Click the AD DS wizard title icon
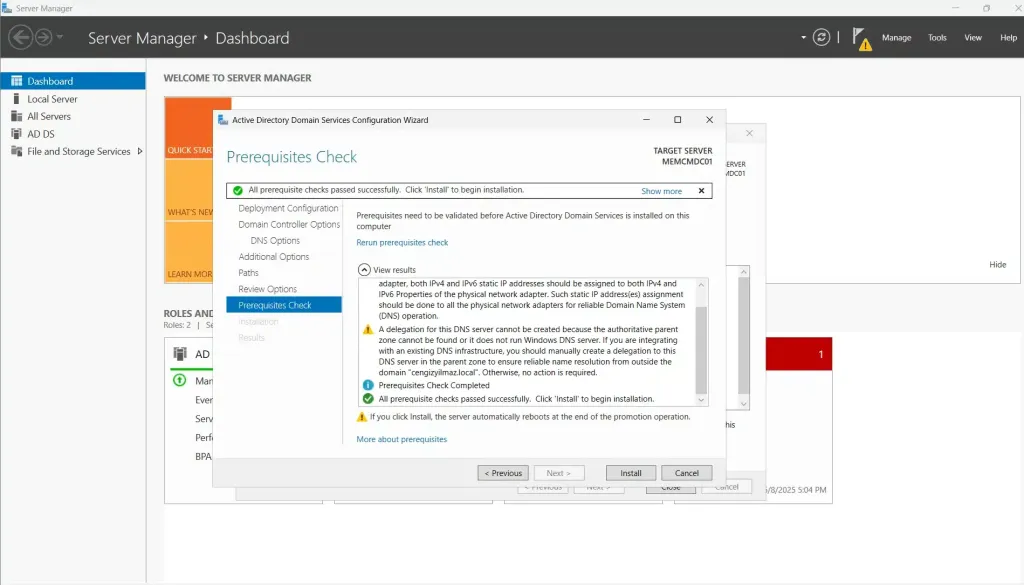This screenshot has width=1024, height=585. [x=223, y=119]
